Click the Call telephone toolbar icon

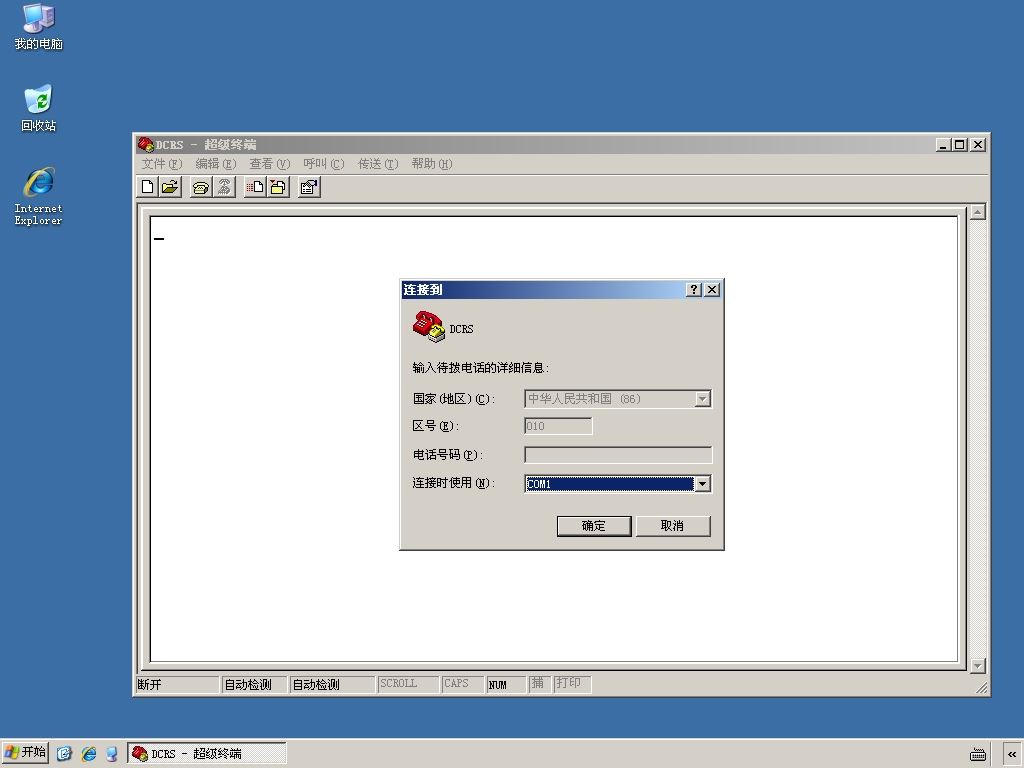click(x=201, y=187)
